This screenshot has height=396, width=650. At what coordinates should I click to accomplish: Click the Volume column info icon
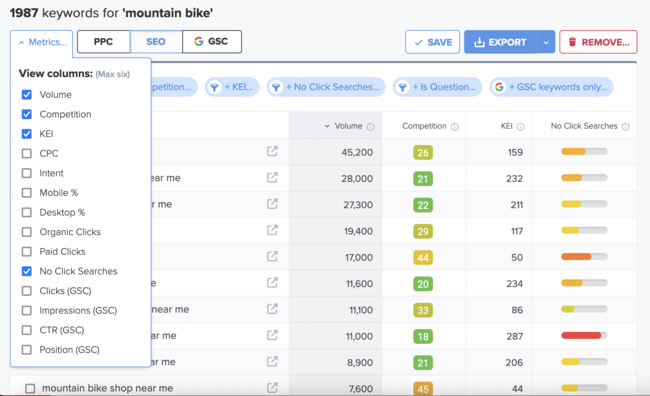(x=371, y=127)
